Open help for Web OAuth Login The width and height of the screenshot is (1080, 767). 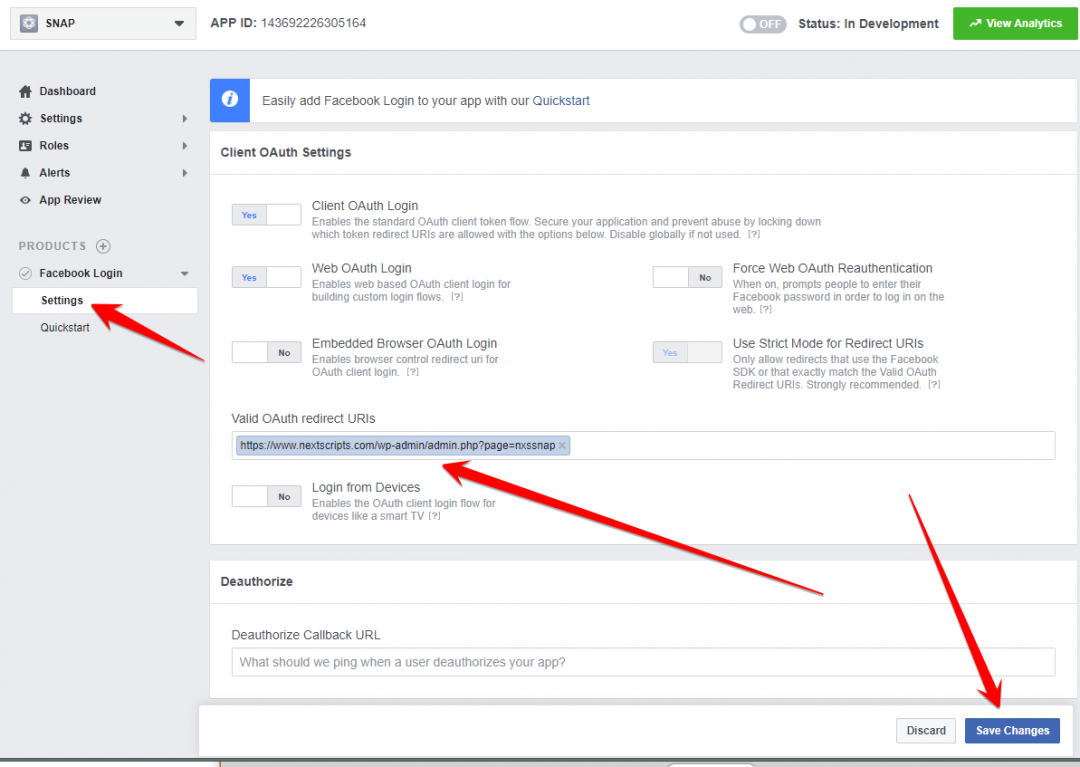tap(457, 297)
